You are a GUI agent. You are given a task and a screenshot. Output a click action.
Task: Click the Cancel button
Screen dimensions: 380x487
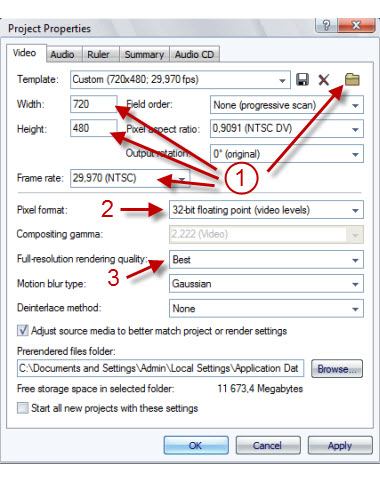pos(268,445)
